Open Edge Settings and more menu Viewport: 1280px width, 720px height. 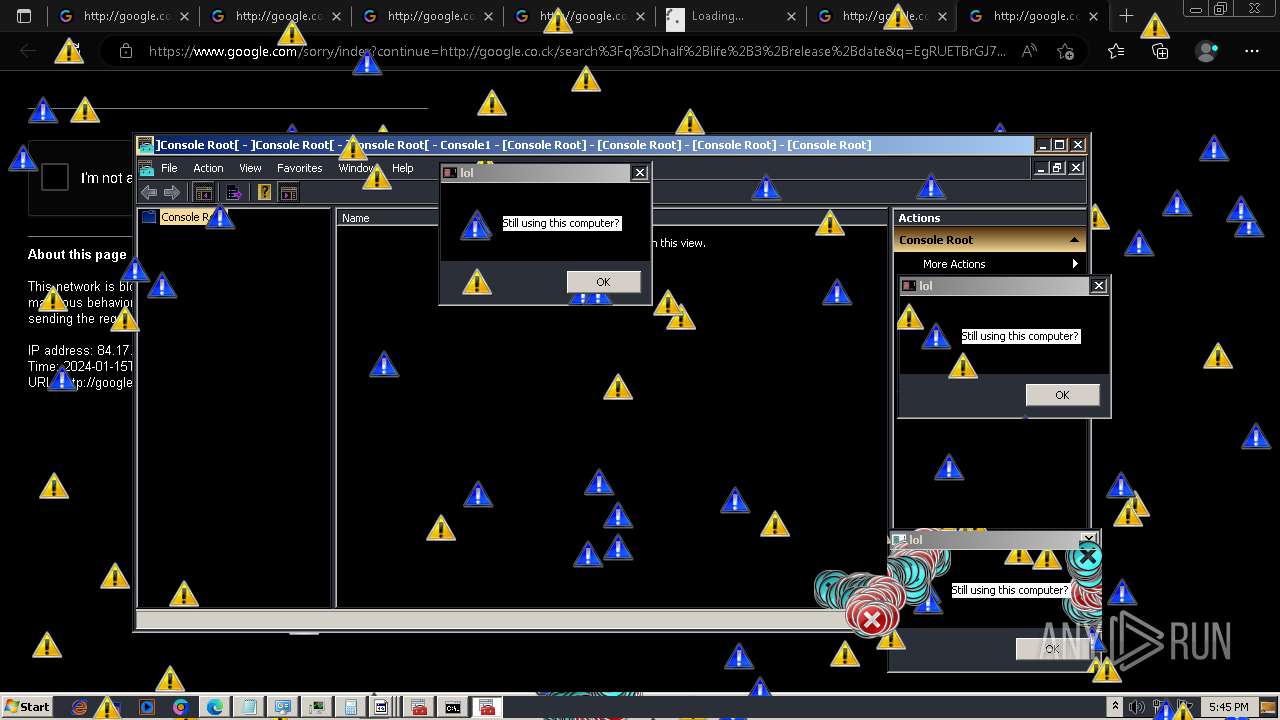(x=1252, y=51)
